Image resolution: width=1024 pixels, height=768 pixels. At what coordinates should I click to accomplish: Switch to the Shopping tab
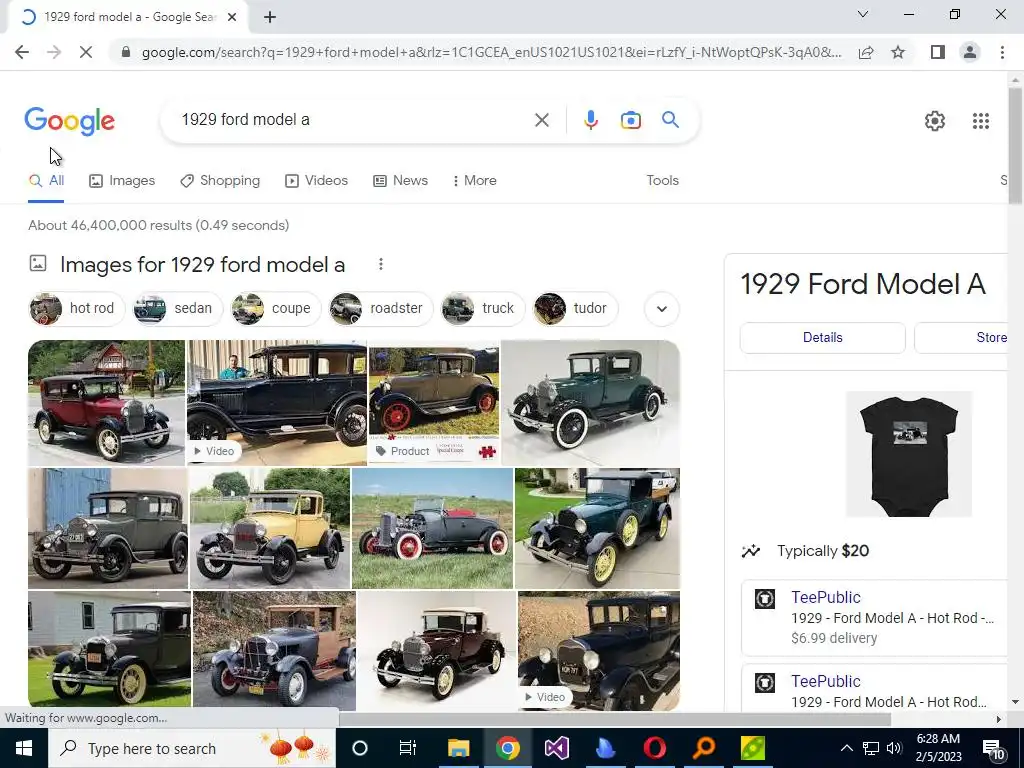[x=220, y=181]
